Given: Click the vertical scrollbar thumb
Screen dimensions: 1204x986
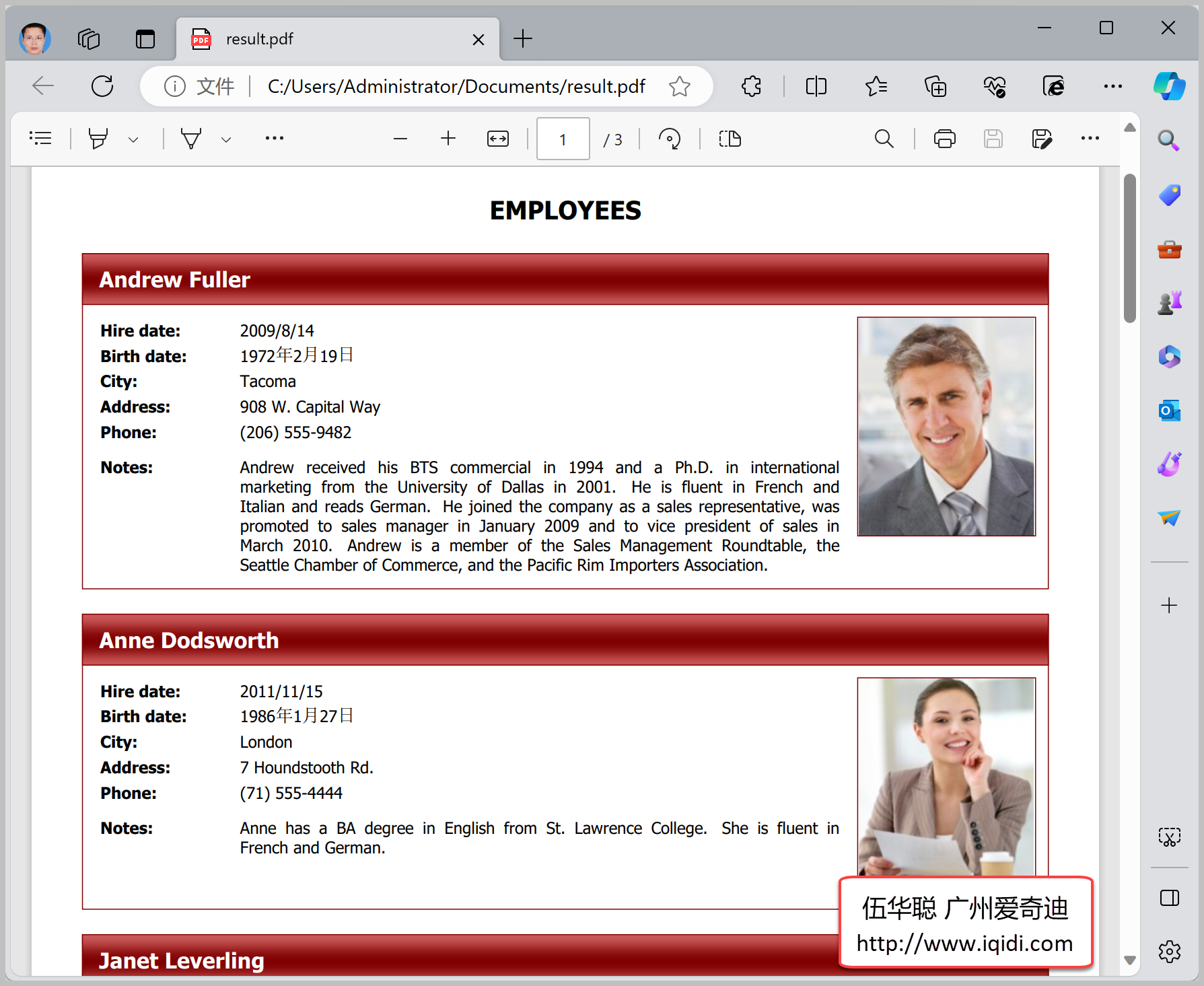Looking at the screenshot, I should [x=1130, y=248].
